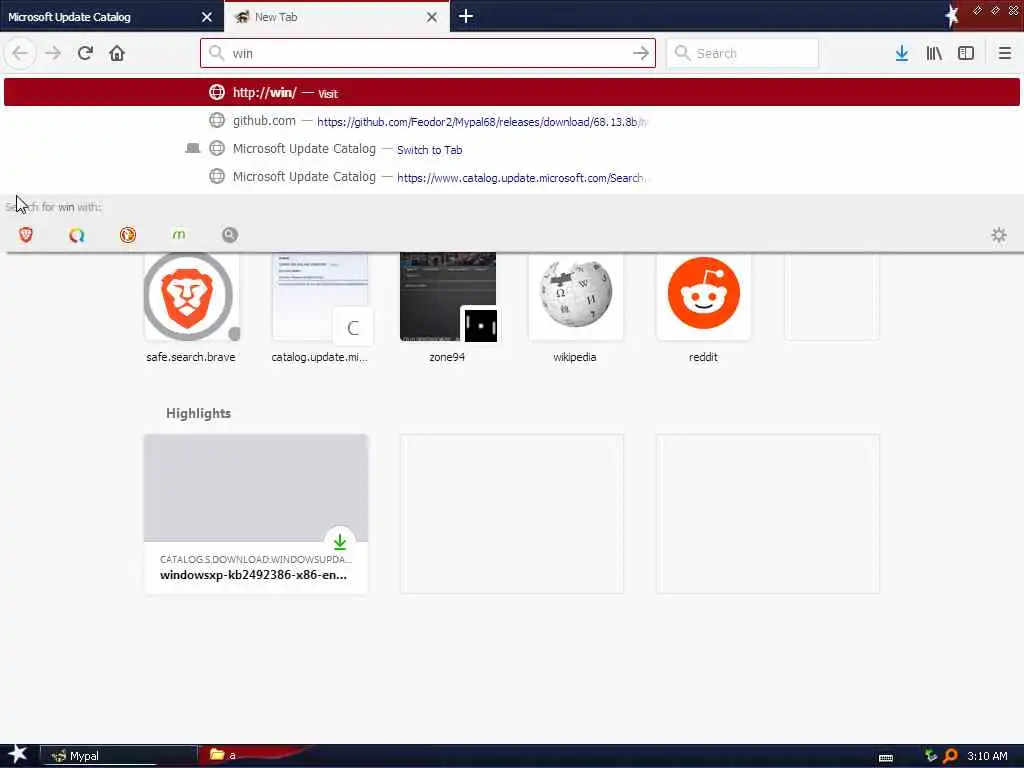
Task: Open the start star button on taskbar
Action: (x=18, y=755)
